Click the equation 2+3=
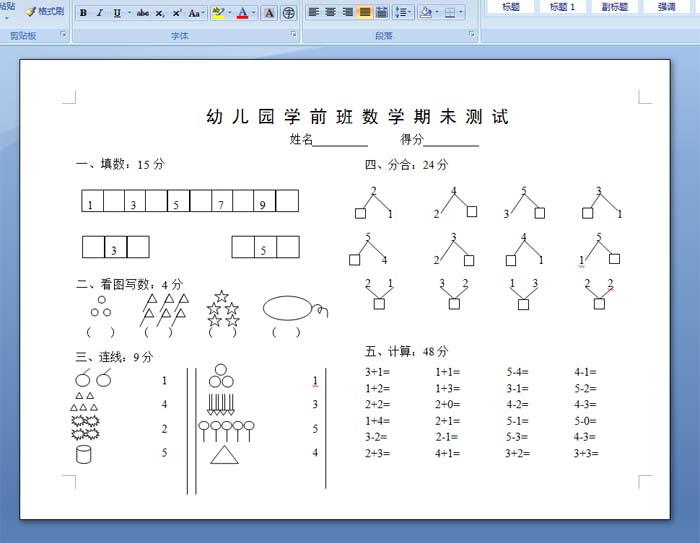The width and height of the screenshot is (700, 543). pos(377,453)
